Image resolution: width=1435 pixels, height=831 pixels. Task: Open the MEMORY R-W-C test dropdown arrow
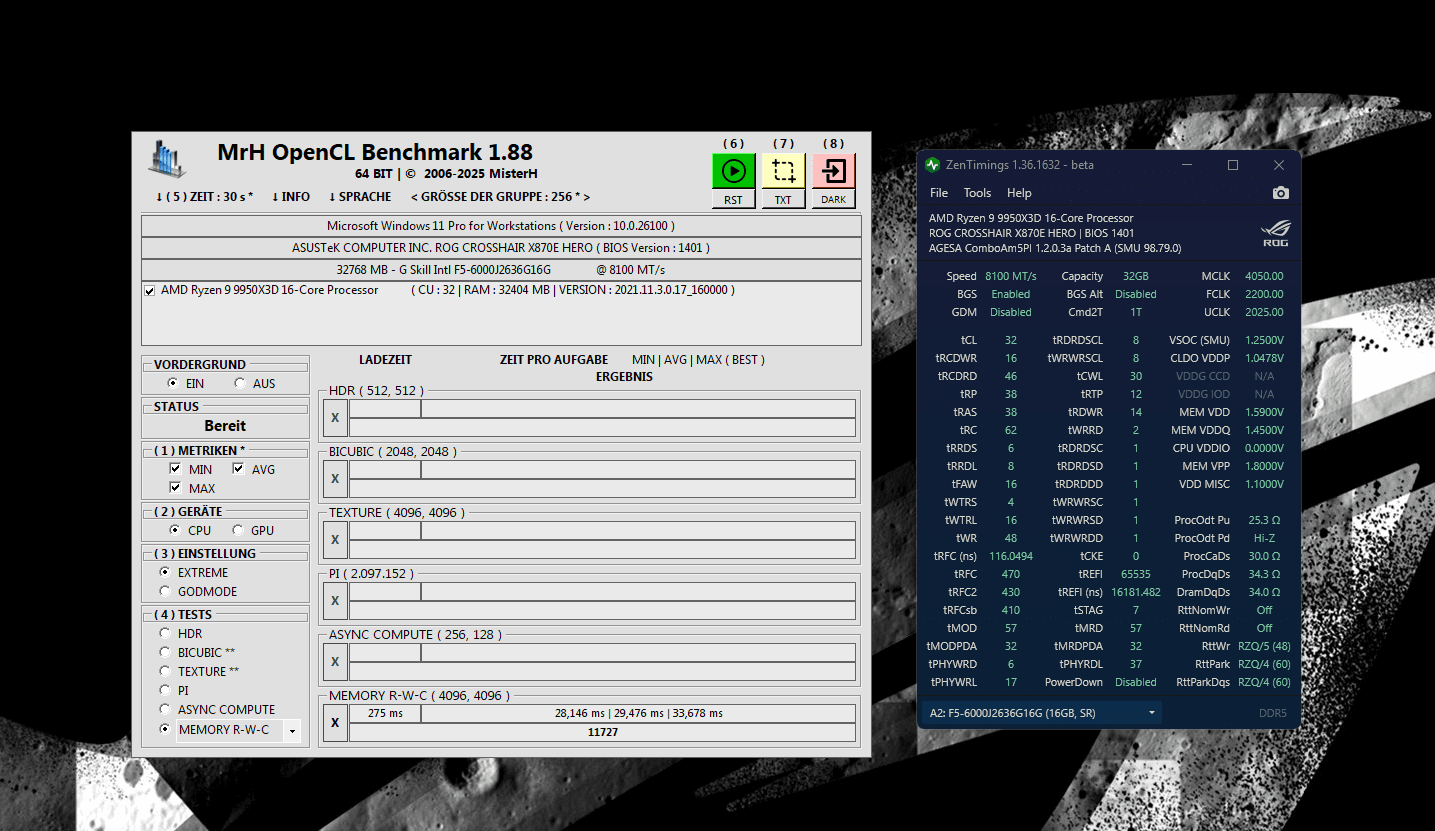[292, 731]
